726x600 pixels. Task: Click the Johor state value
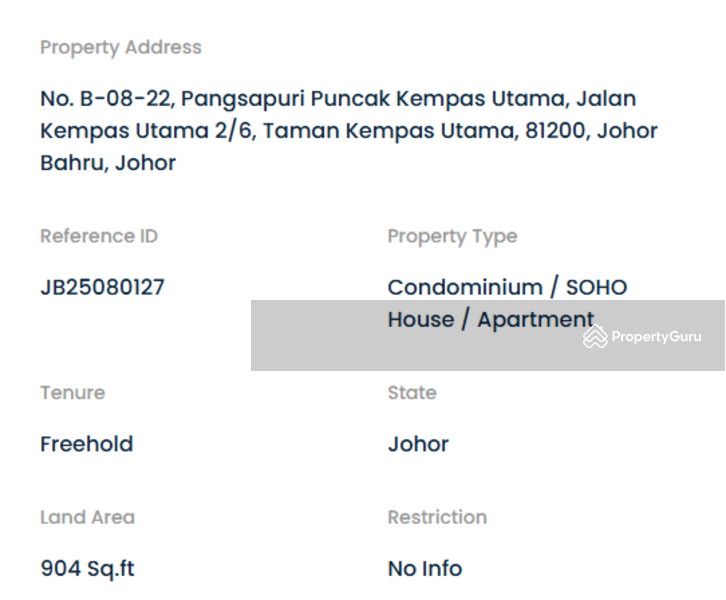coord(418,444)
